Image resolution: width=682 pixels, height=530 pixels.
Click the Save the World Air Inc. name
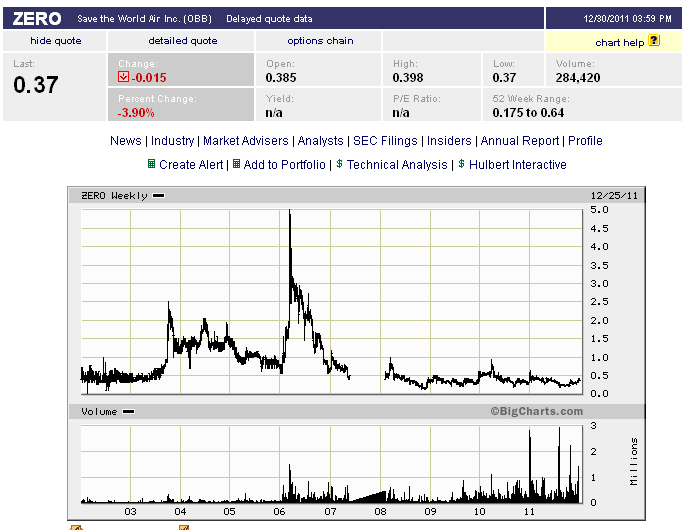click(144, 19)
